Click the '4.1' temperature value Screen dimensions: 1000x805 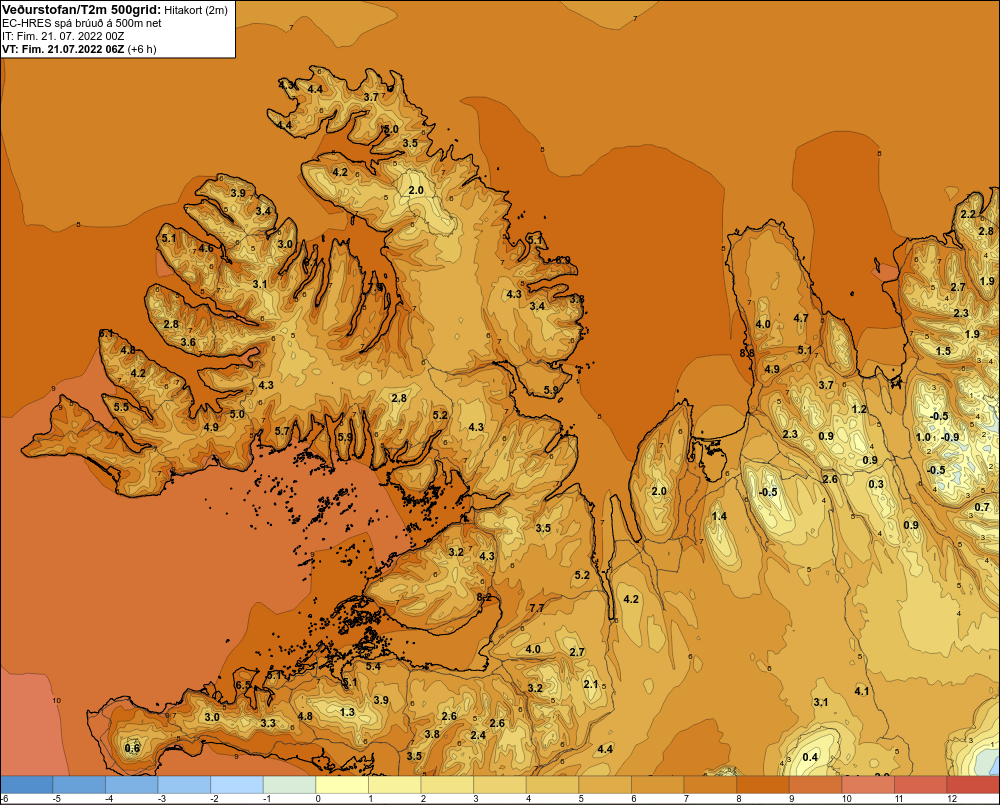[862, 691]
